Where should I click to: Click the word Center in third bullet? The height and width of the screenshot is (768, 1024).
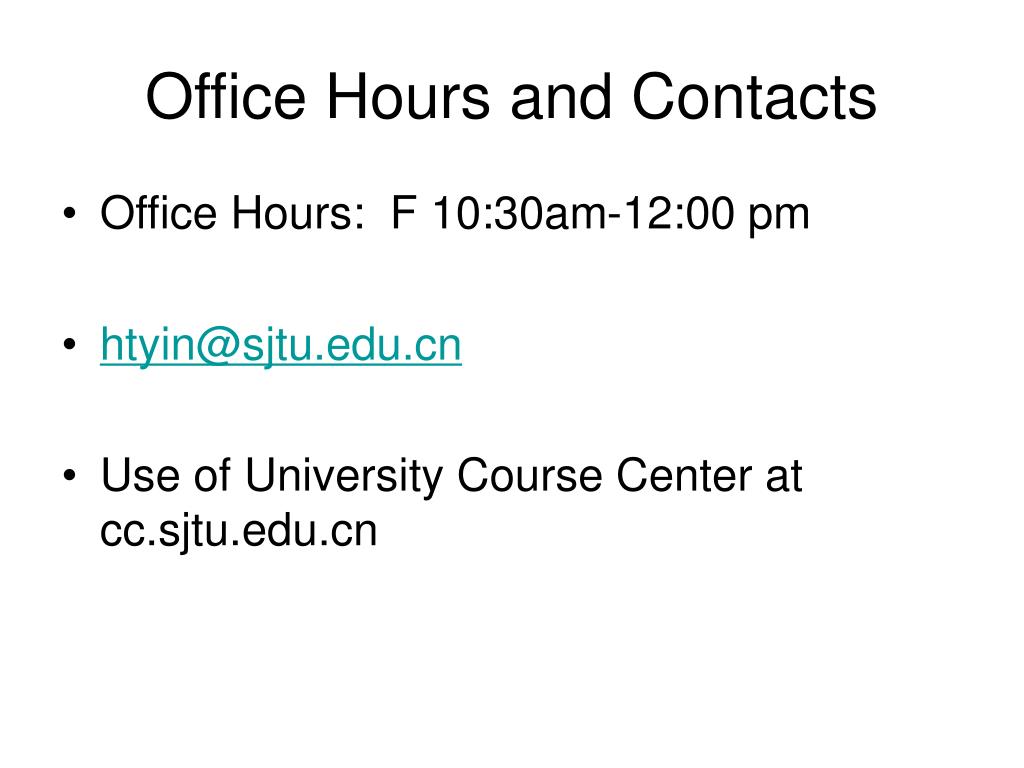(x=684, y=475)
